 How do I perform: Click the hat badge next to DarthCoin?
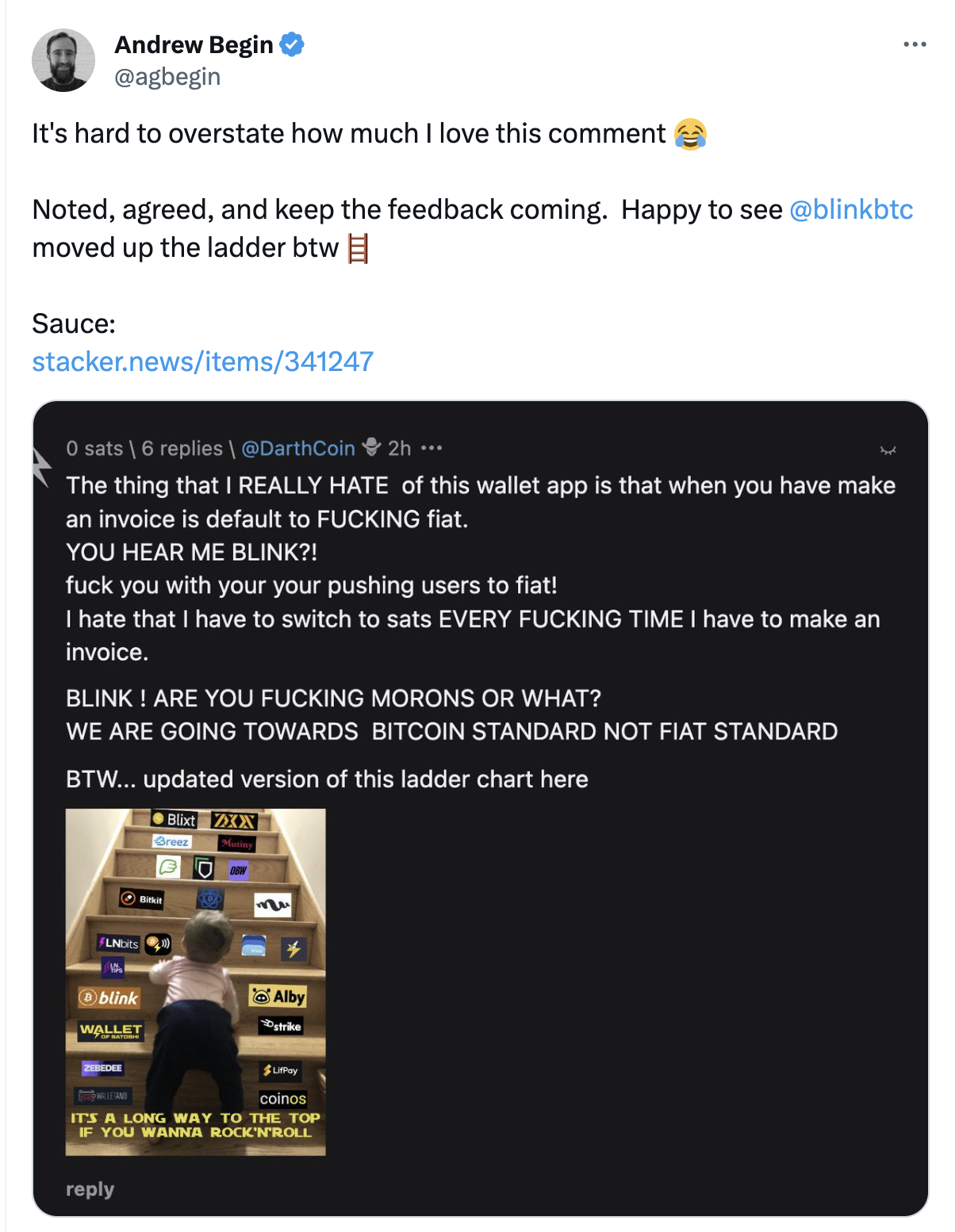click(371, 448)
